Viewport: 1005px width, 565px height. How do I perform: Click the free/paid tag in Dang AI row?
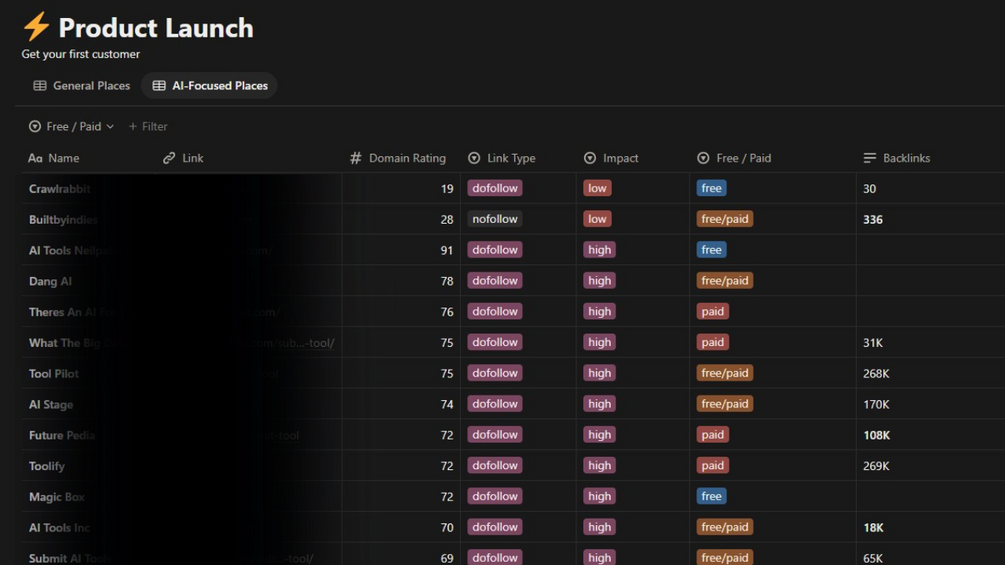[725, 281]
